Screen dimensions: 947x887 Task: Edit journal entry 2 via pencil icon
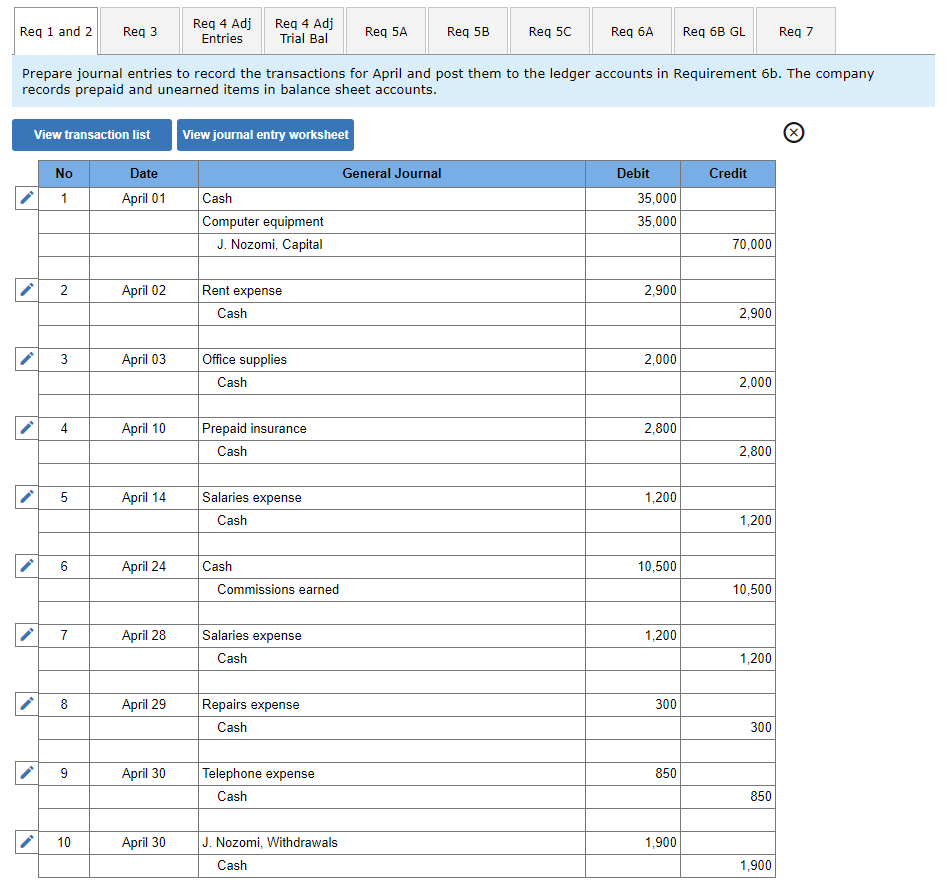click(x=27, y=290)
